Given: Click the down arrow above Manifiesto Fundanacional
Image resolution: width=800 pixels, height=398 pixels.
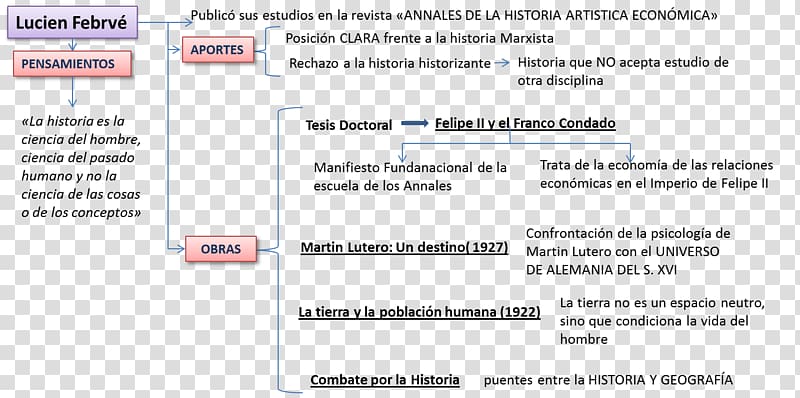Looking at the screenshot, I should point(403,153).
